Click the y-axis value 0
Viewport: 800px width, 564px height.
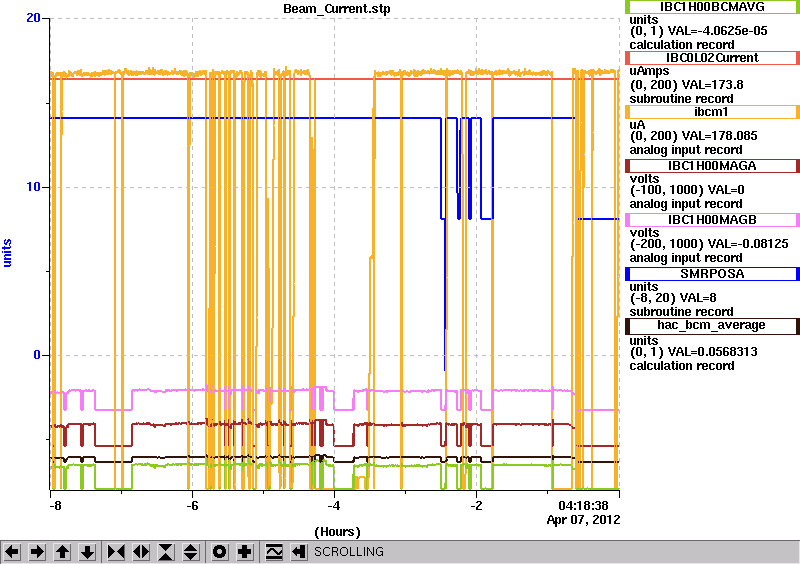[37, 355]
